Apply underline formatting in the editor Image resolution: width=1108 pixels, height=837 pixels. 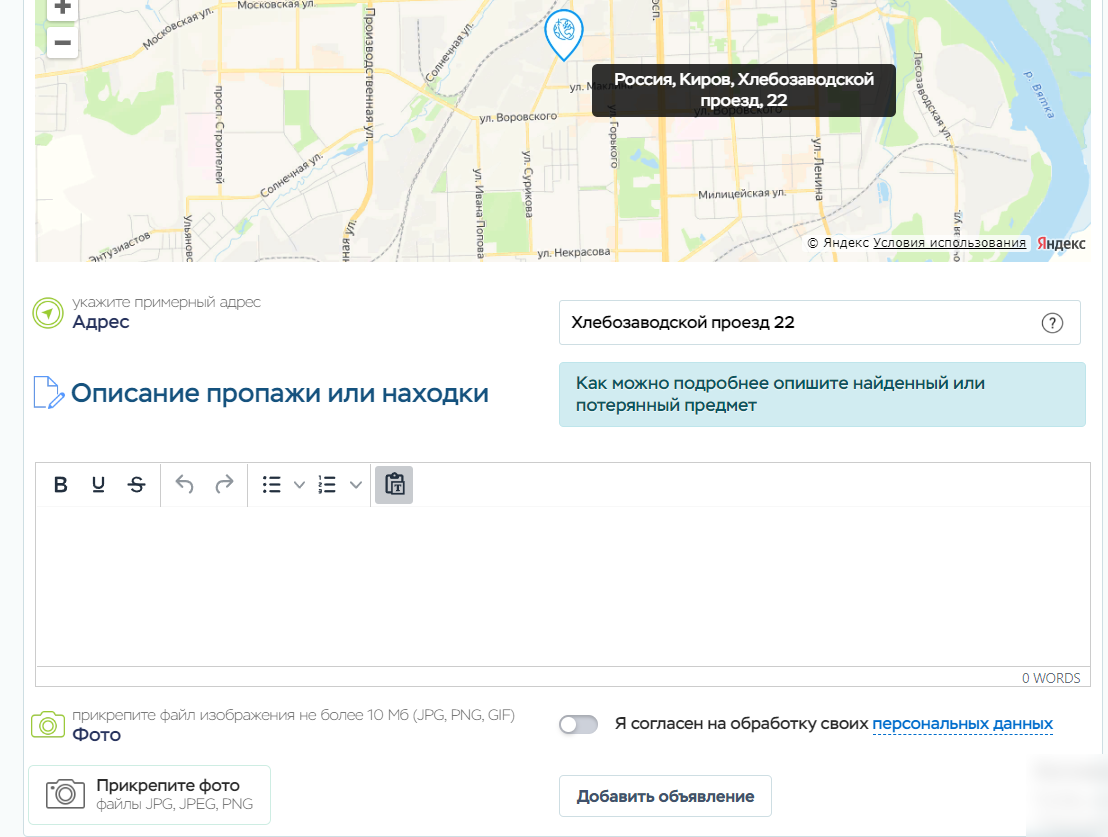(x=98, y=485)
